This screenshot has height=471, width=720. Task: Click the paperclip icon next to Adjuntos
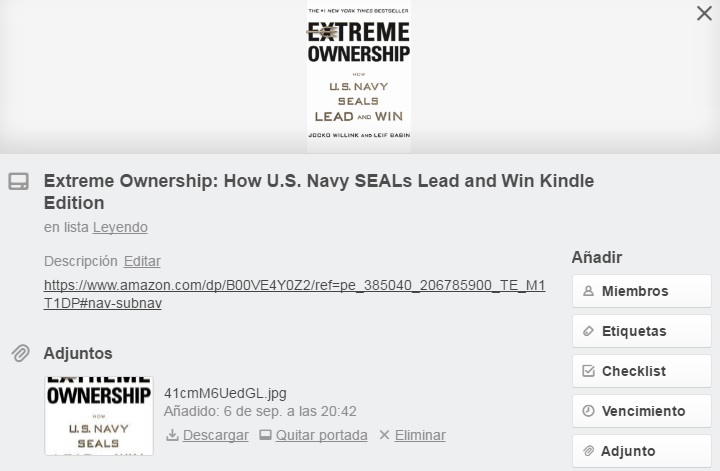(20, 353)
